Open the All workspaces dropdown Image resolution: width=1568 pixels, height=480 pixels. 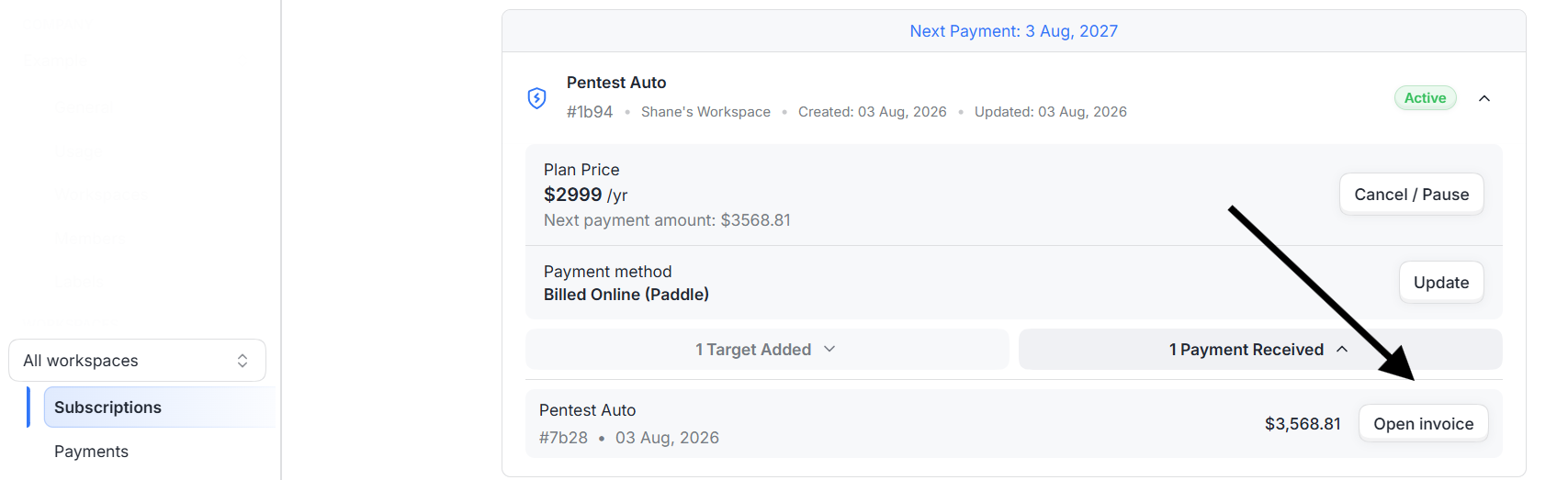click(x=137, y=361)
